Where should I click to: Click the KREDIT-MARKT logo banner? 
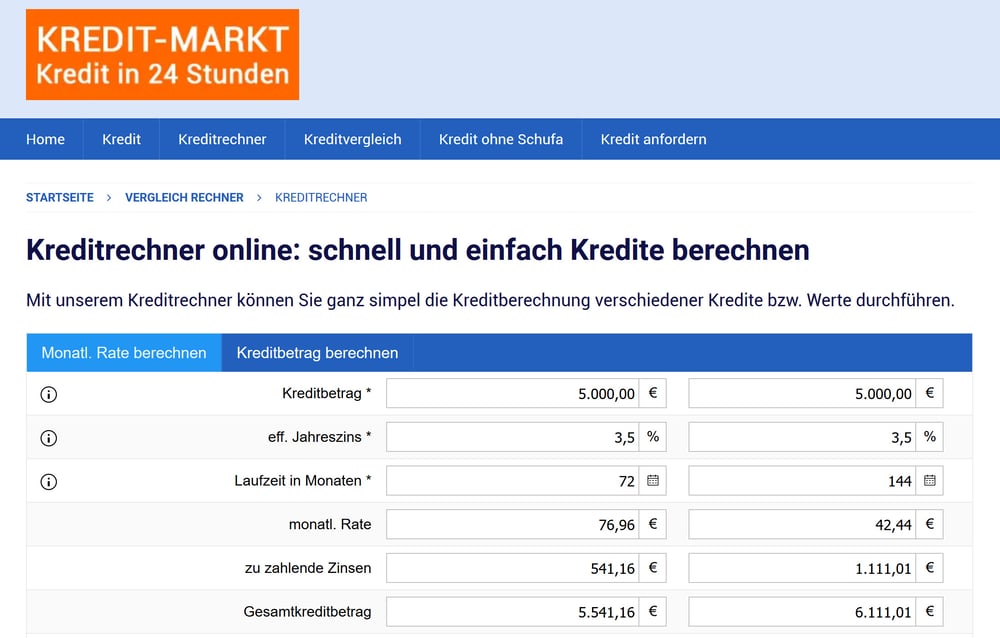[x=163, y=55]
